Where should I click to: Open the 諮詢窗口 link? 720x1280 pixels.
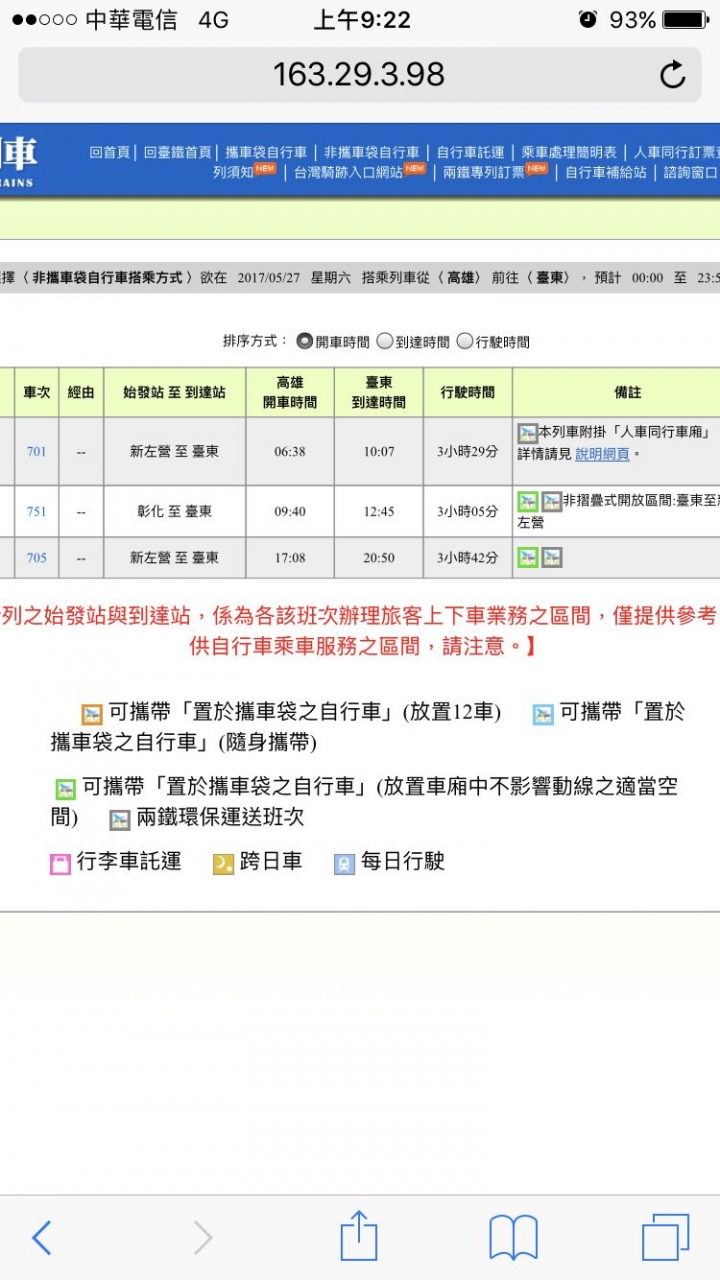[x=691, y=172]
